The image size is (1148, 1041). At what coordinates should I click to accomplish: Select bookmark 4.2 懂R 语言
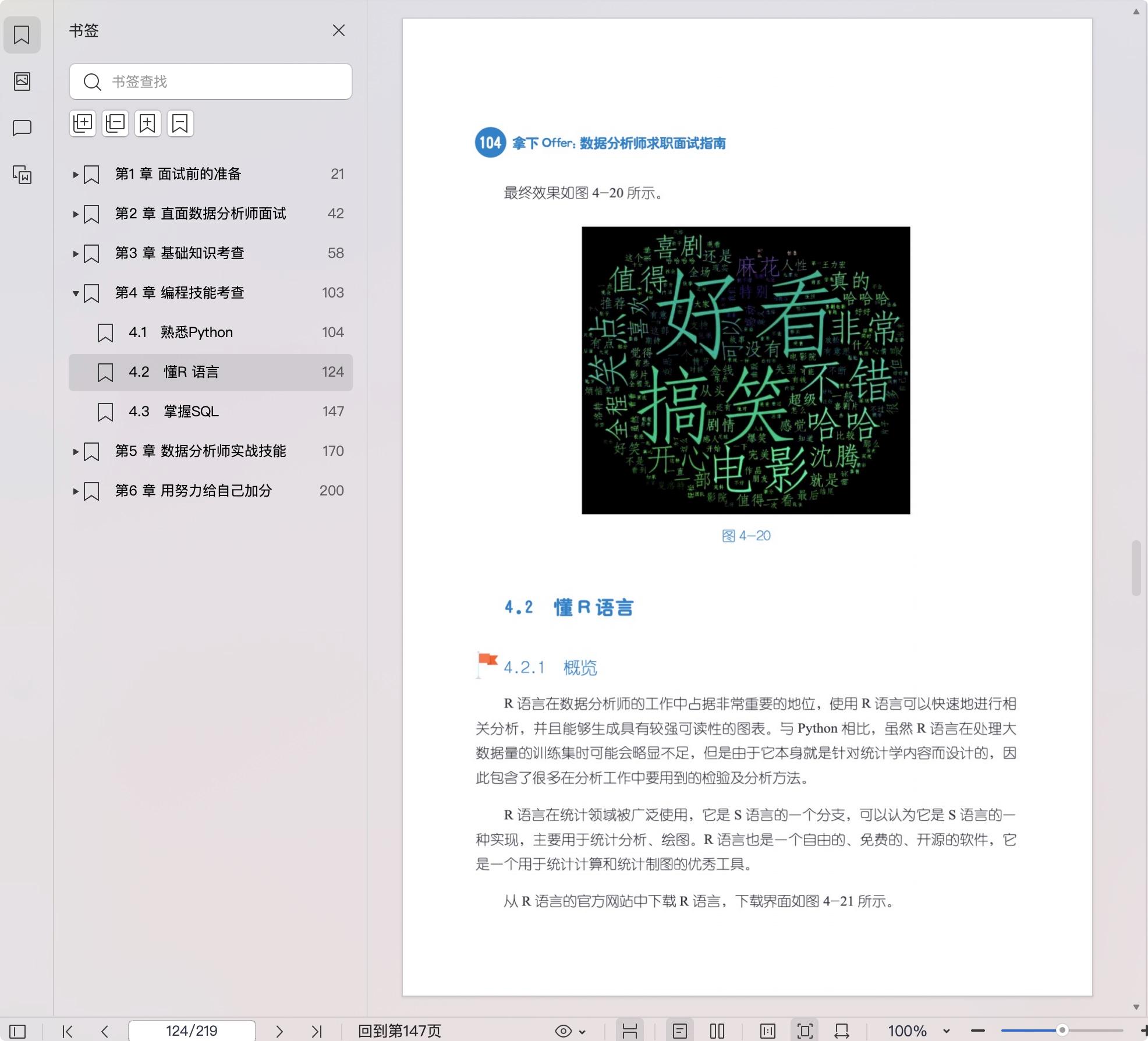(x=210, y=372)
